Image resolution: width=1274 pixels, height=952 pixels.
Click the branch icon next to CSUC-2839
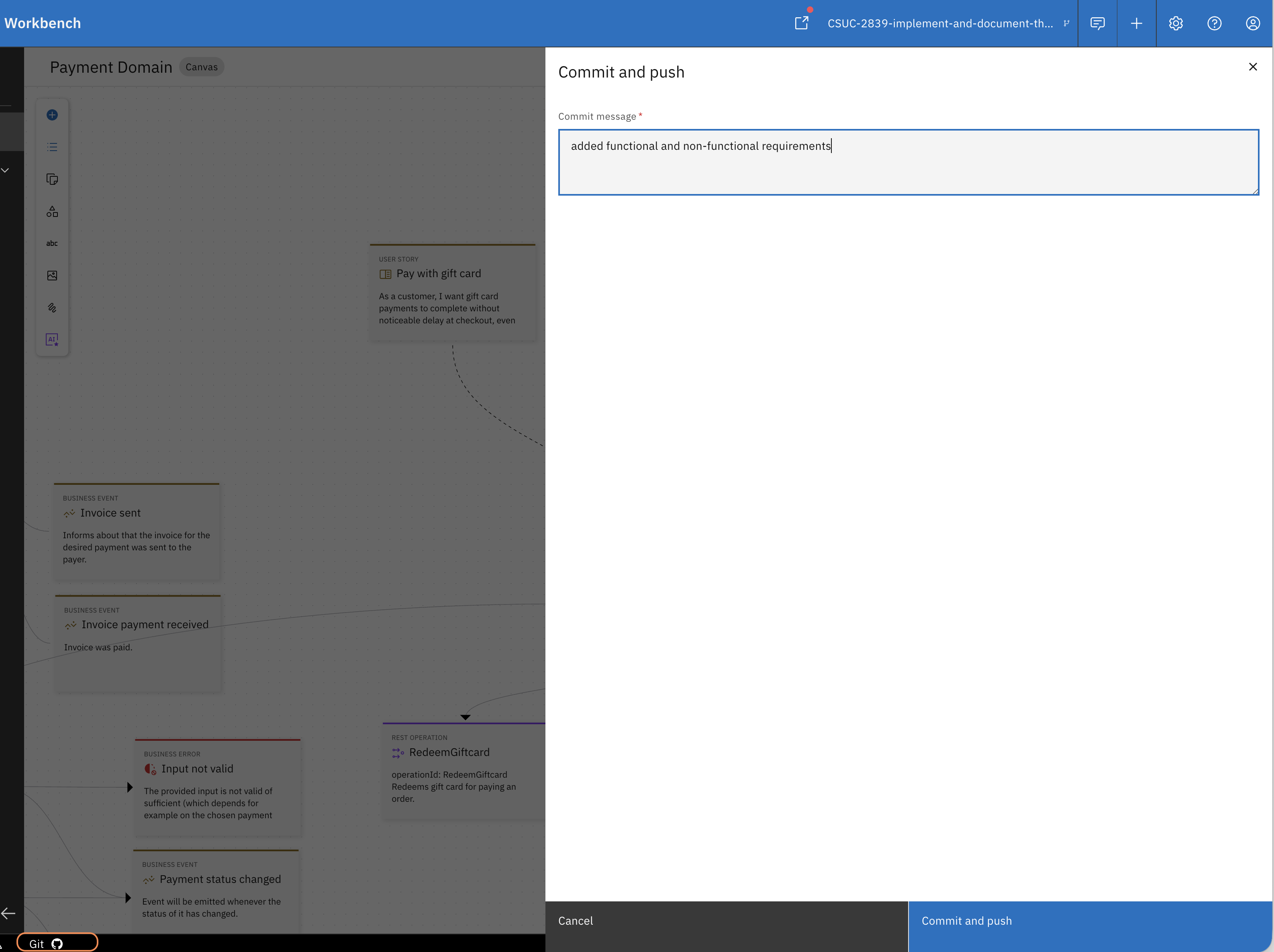[1066, 24]
